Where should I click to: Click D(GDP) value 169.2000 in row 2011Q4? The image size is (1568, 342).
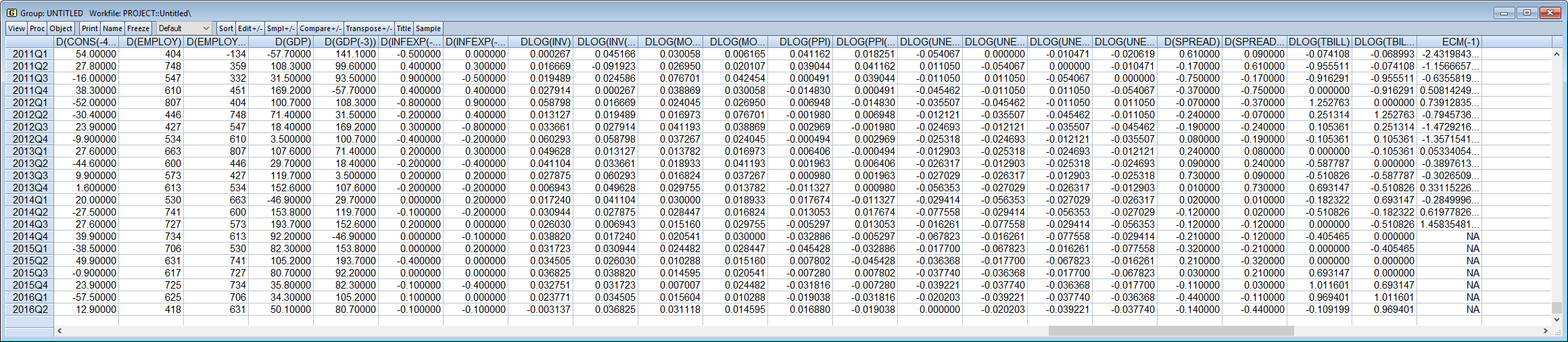(x=281, y=91)
